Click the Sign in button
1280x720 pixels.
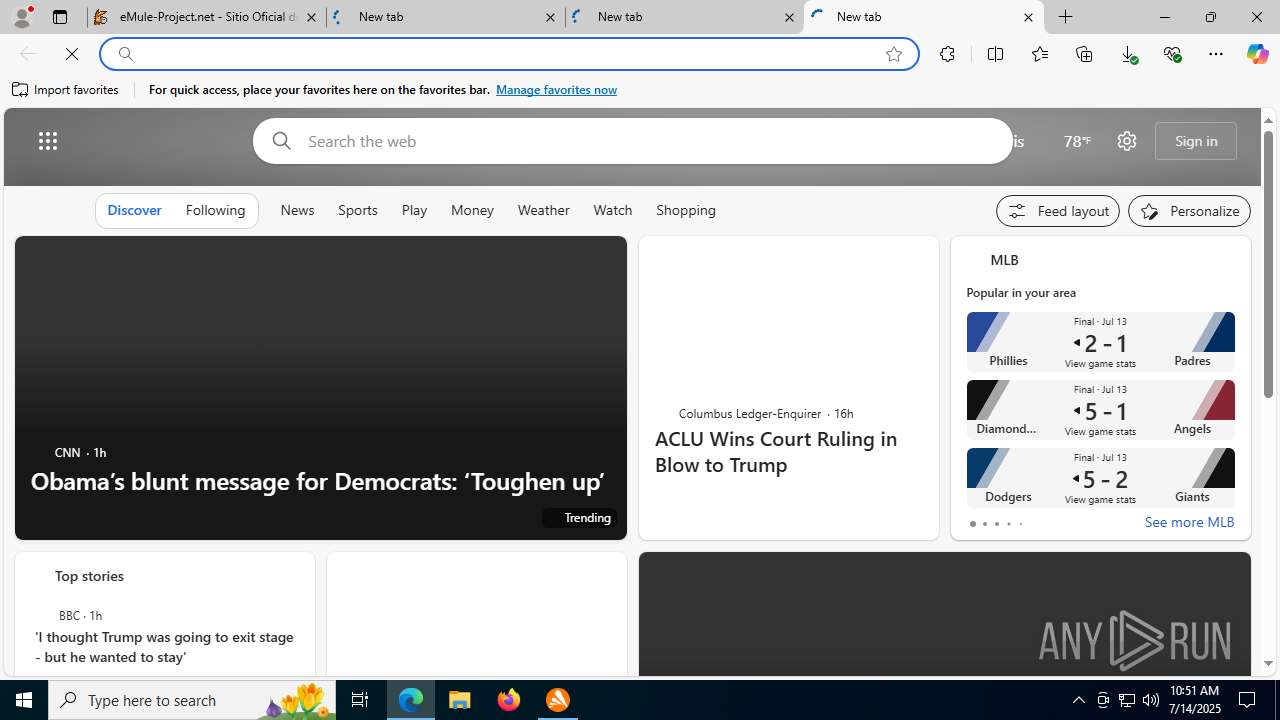point(1196,141)
